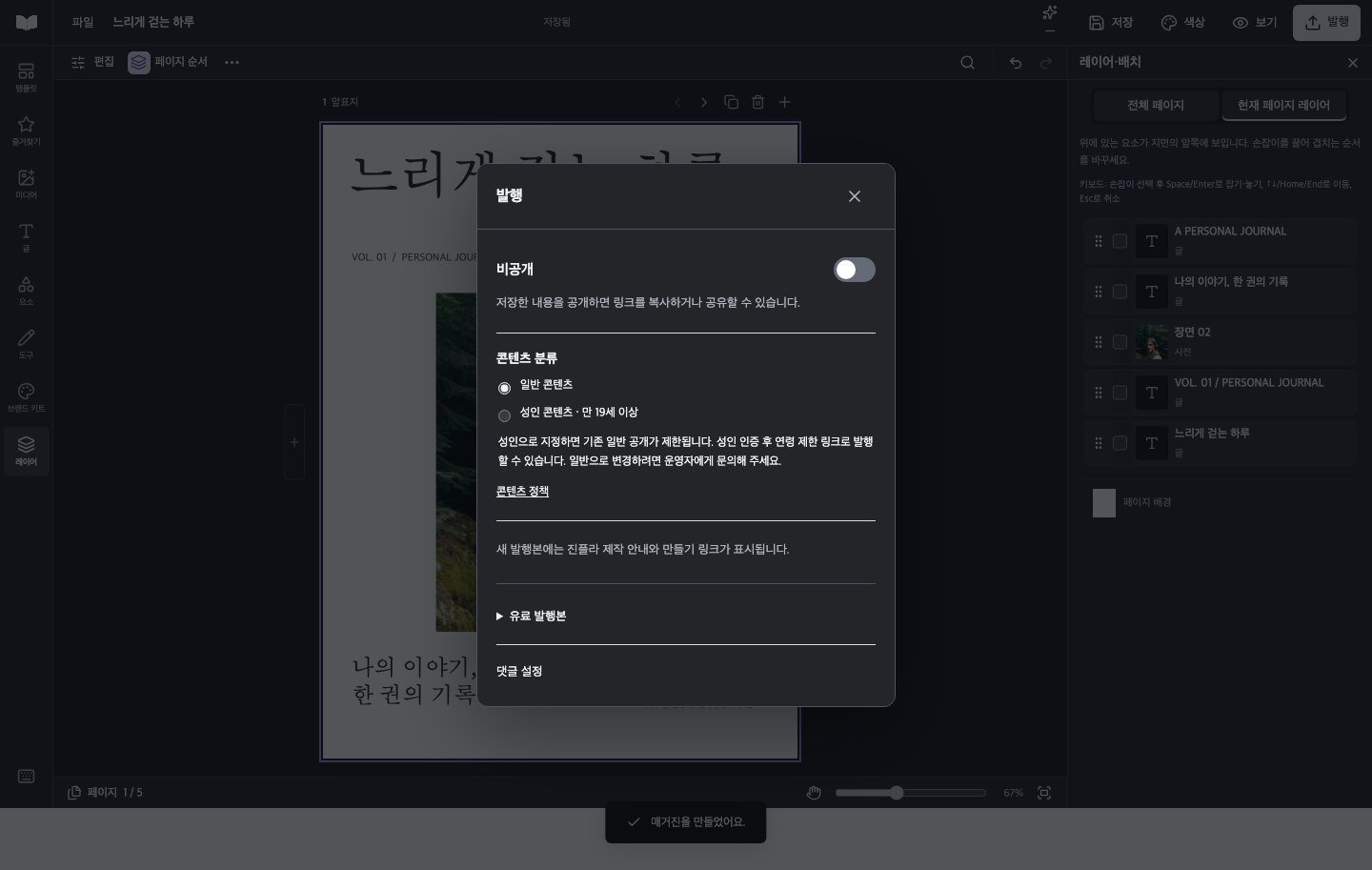Check the A PERSONAL JOURNAL layer checkbox
This screenshot has height=870, width=1372.
pos(1120,241)
